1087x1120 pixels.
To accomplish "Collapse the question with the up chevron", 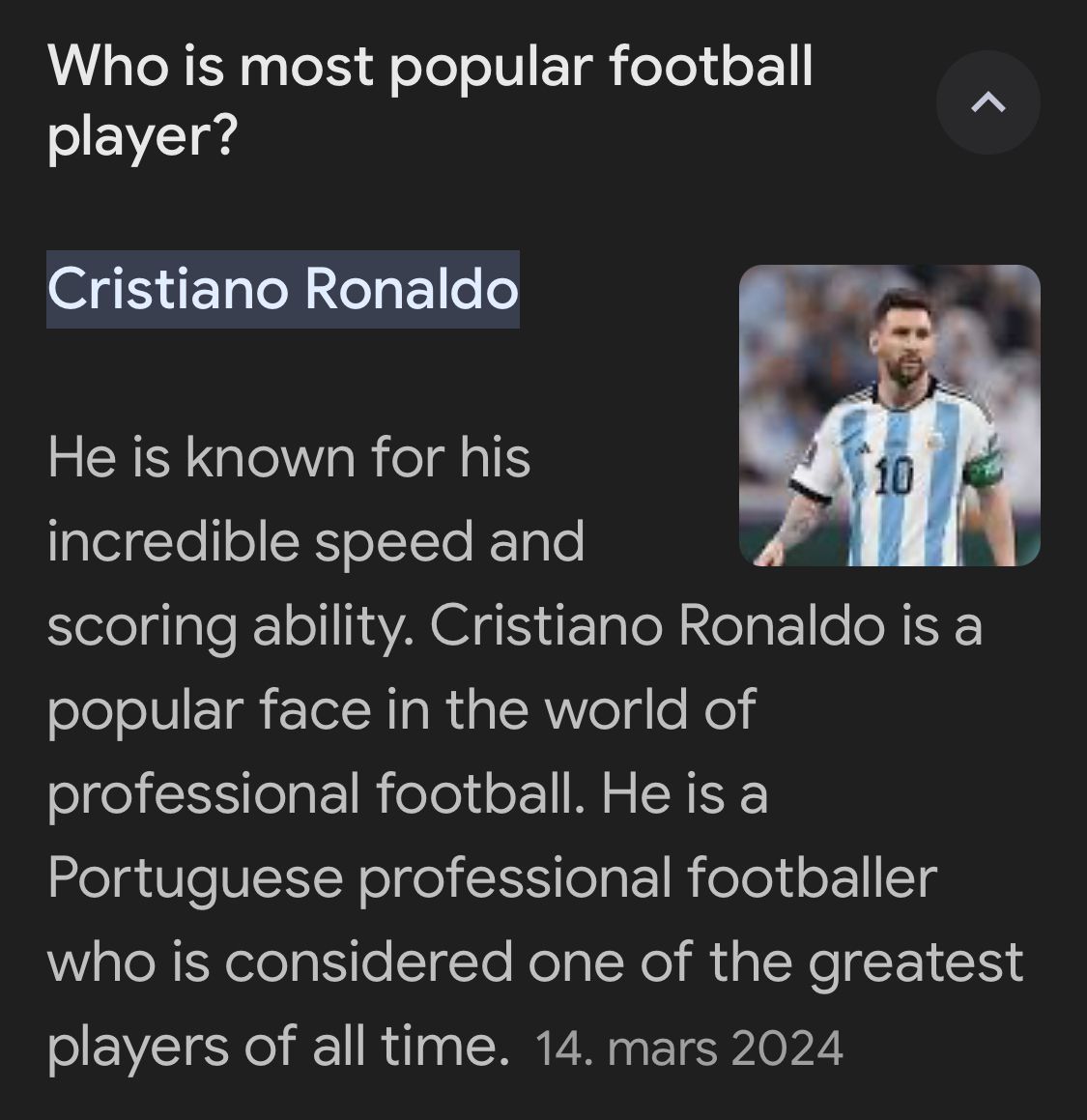I will 987,102.
